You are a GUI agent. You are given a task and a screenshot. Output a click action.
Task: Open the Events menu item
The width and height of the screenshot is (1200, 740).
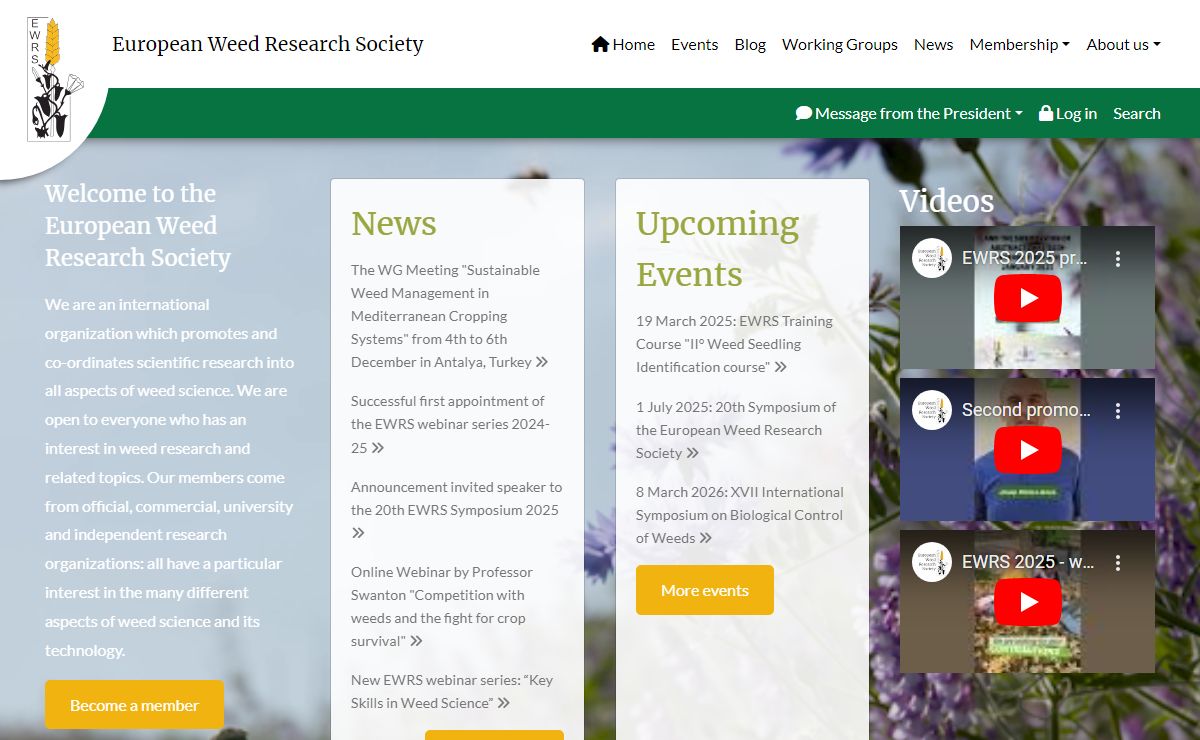point(694,44)
